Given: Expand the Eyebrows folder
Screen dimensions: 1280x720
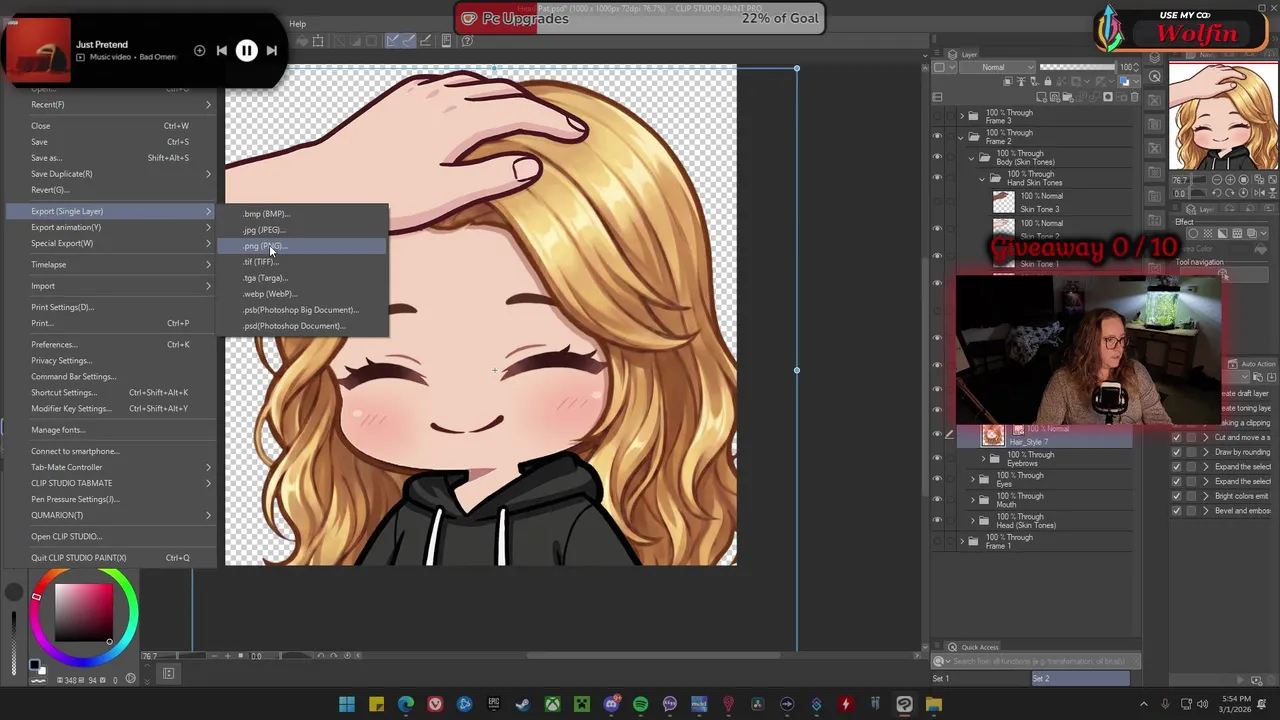Looking at the screenshot, I should [982, 459].
